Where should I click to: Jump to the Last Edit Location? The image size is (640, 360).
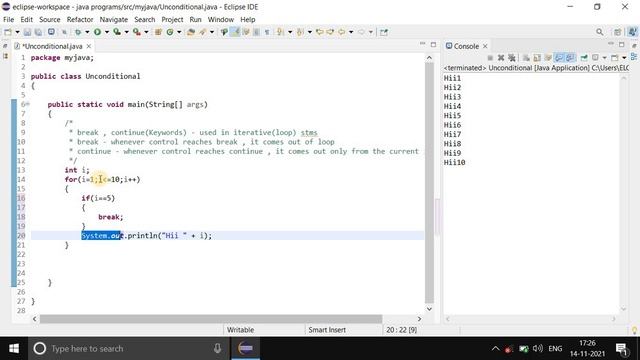[320, 32]
